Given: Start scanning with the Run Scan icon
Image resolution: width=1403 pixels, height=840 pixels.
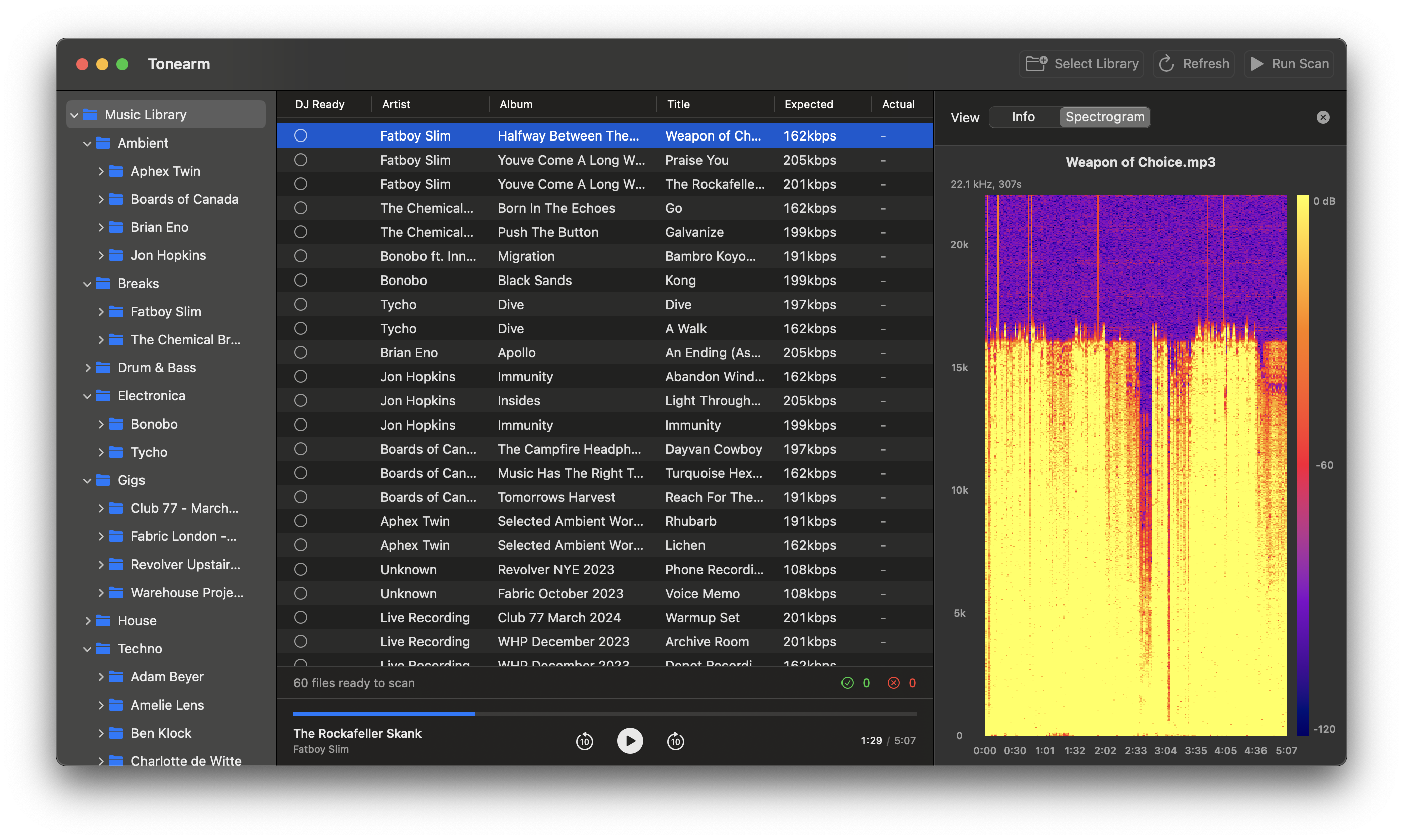Looking at the screenshot, I should [x=1257, y=63].
